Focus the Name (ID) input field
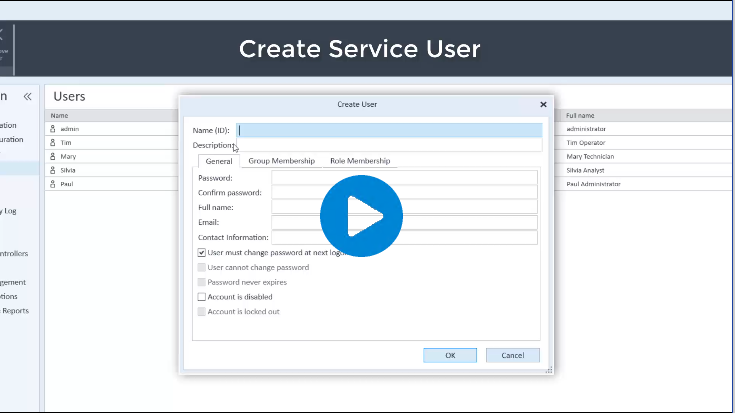Screen dimensions: 735x413 (389, 130)
